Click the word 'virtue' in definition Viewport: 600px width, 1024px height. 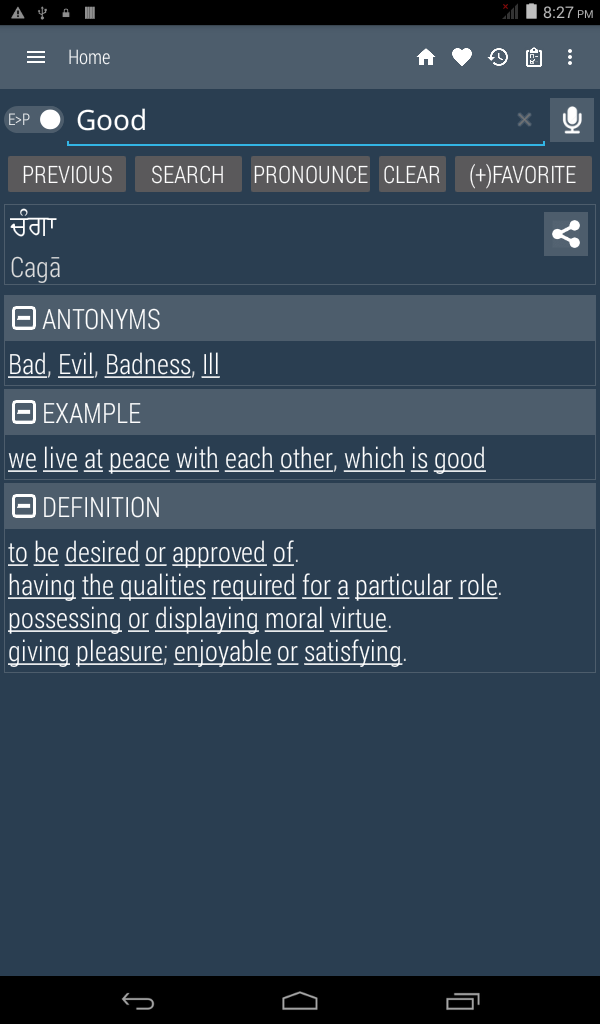click(358, 619)
